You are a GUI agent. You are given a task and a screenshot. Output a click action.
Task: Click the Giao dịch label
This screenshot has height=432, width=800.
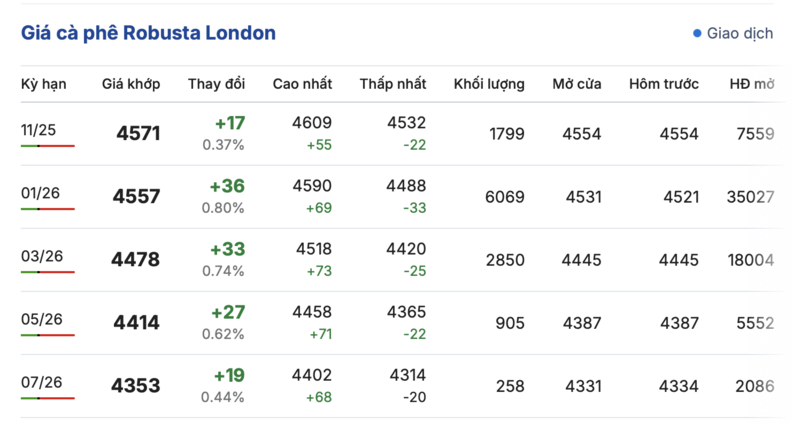740,33
